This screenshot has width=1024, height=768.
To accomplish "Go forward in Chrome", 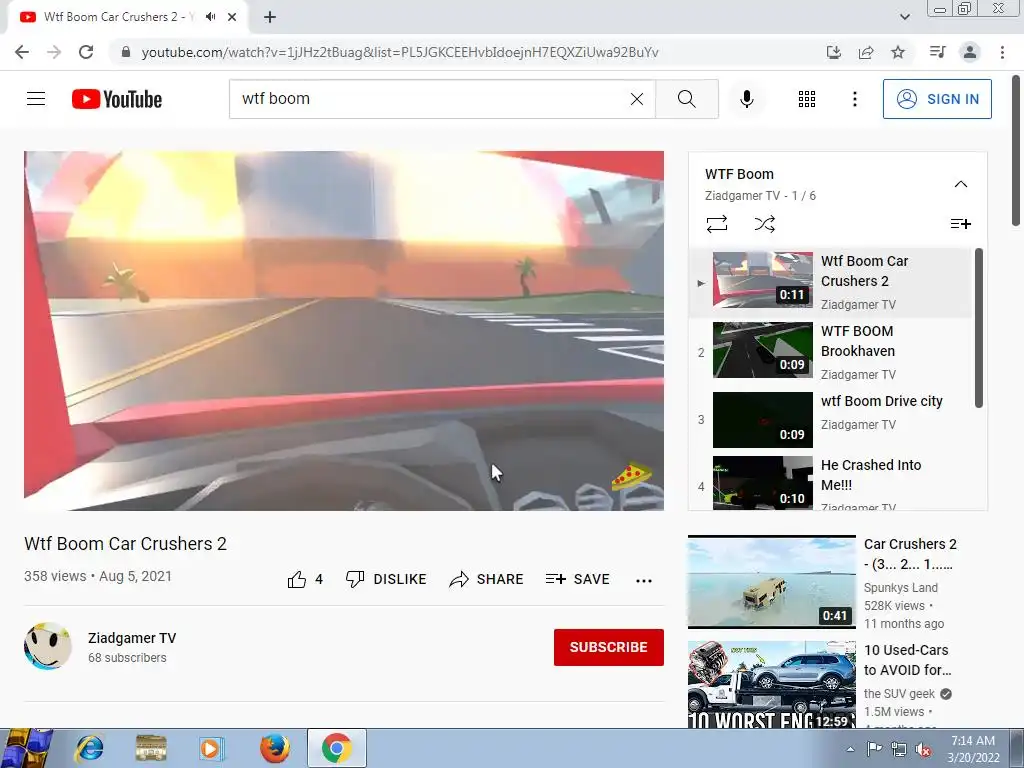I will [x=54, y=52].
